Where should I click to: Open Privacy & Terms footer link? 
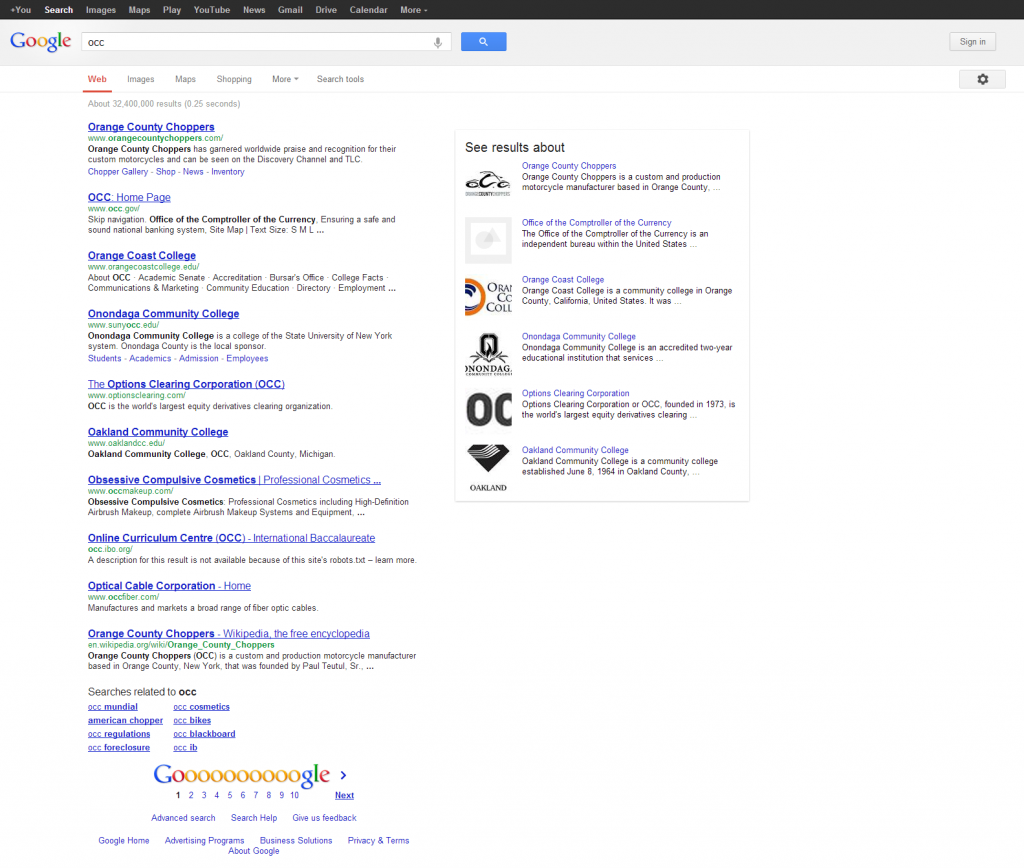pos(379,841)
